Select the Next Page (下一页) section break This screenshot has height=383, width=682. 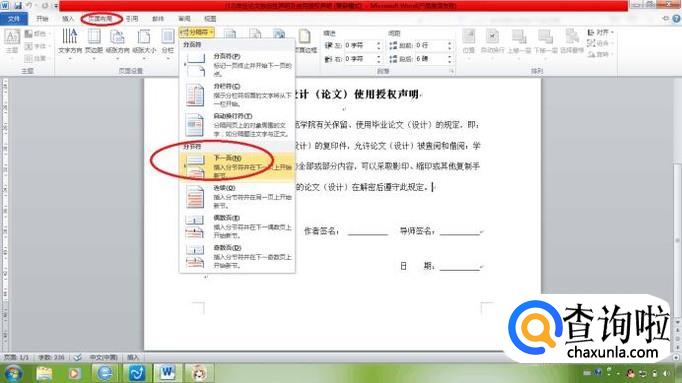(237, 167)
